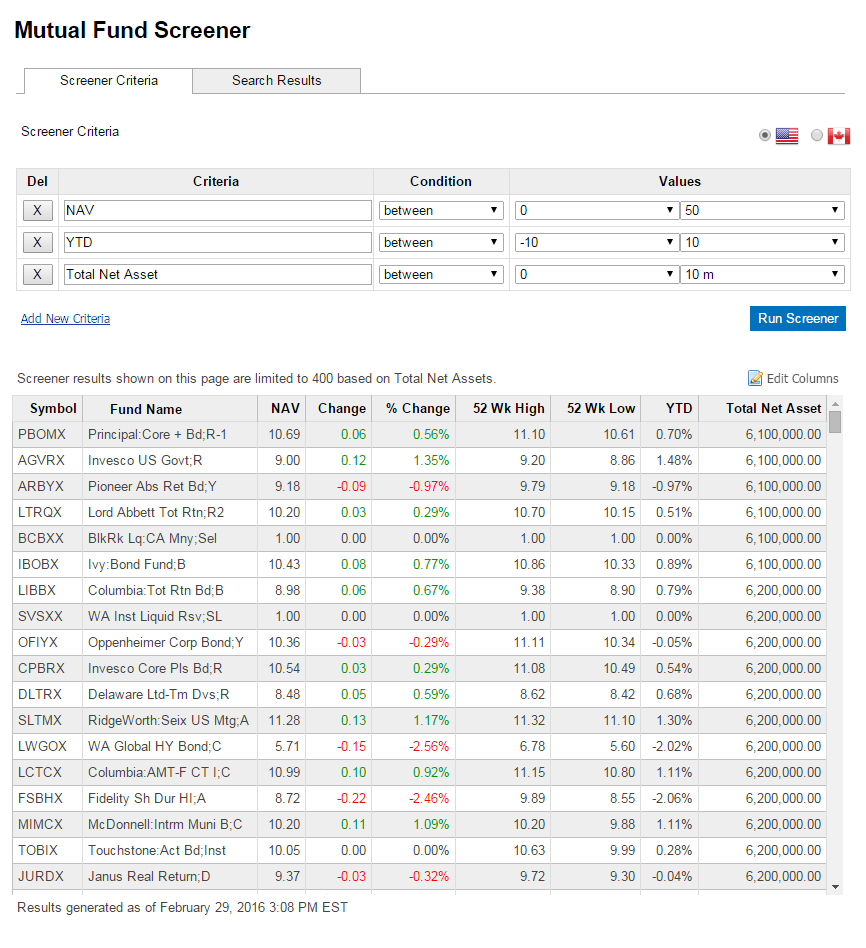Open the NAV condition dropdown
Viewport: 866px width, 948px height.
click(441, 210)
